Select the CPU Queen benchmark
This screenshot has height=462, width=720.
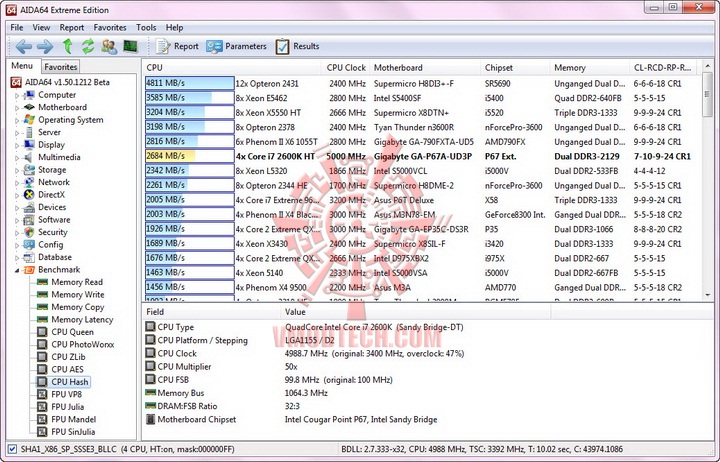pos(72,332)
